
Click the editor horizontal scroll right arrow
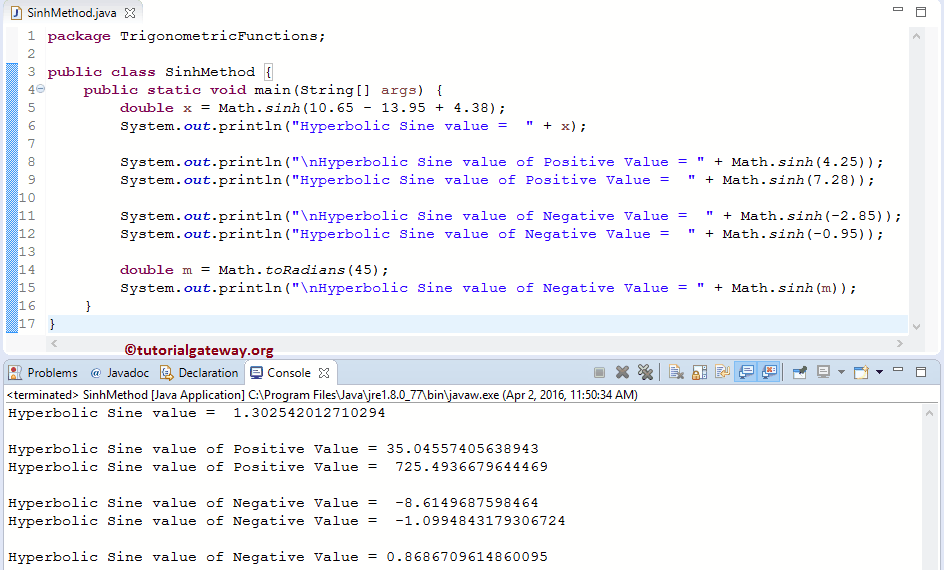(x=899, y=343)
